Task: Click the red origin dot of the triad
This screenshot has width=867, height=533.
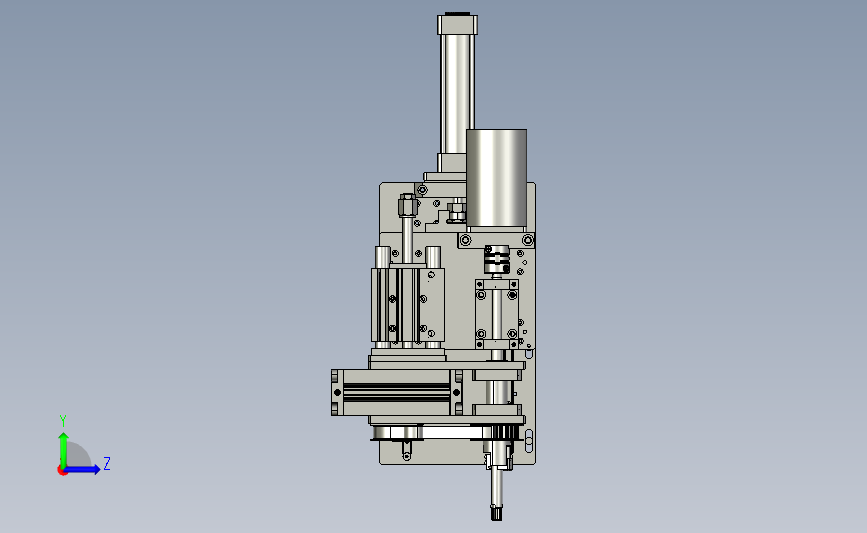Action: tap(62, 471)
